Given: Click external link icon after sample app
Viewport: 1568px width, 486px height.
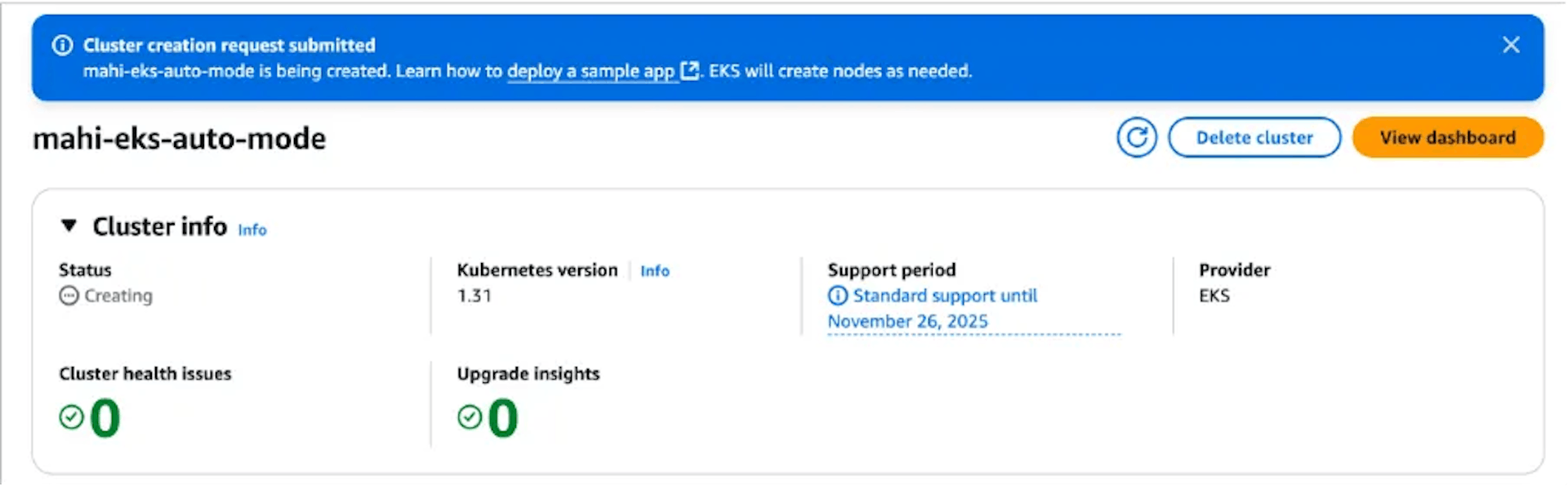Looking at the screenshot, I should tap(690, 71).
